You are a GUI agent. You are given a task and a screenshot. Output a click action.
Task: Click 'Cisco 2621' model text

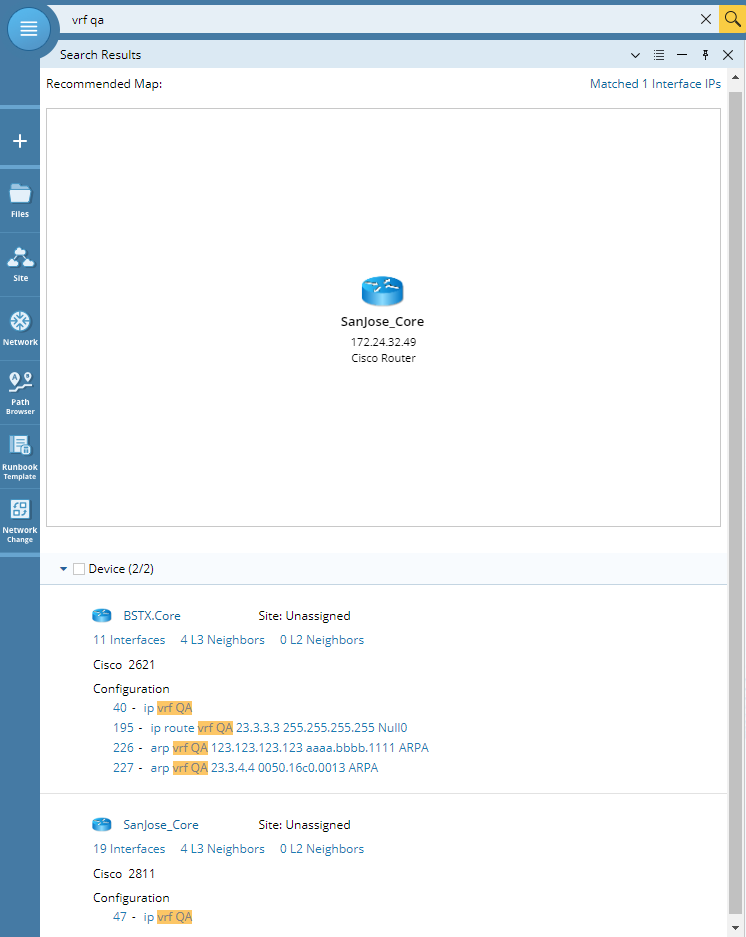(x=124, y=665)
